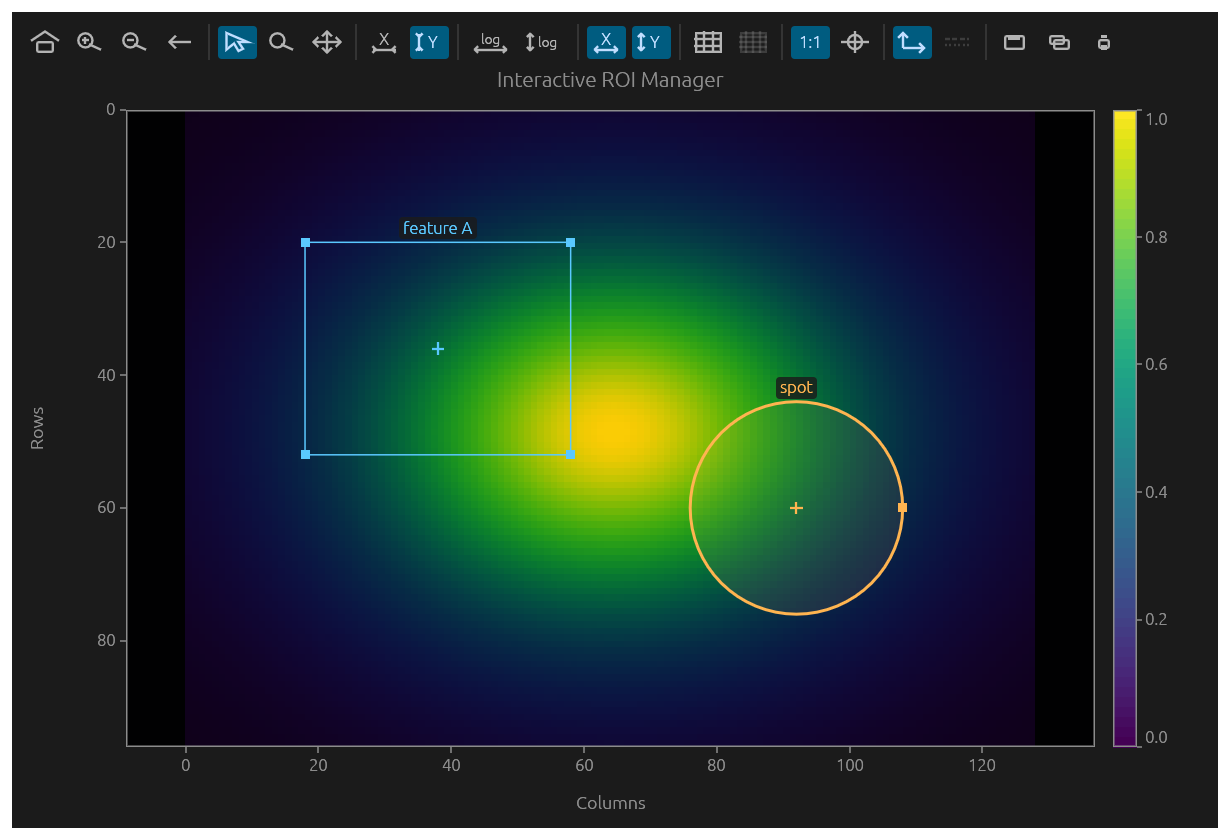Screen dimensions: 1230x840
Task: Enable the crosshair cursor icon
Action: click(x=854, y=42)
